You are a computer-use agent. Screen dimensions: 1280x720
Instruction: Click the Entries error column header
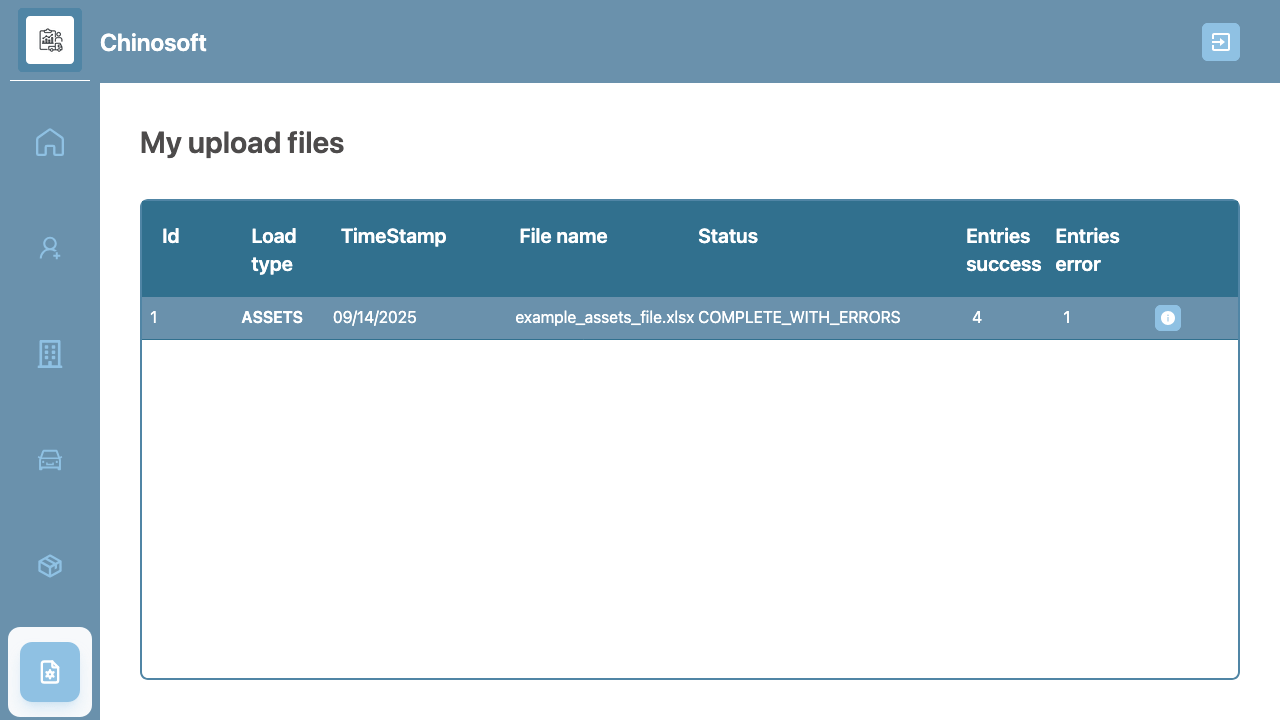(x=1086, y=250)
